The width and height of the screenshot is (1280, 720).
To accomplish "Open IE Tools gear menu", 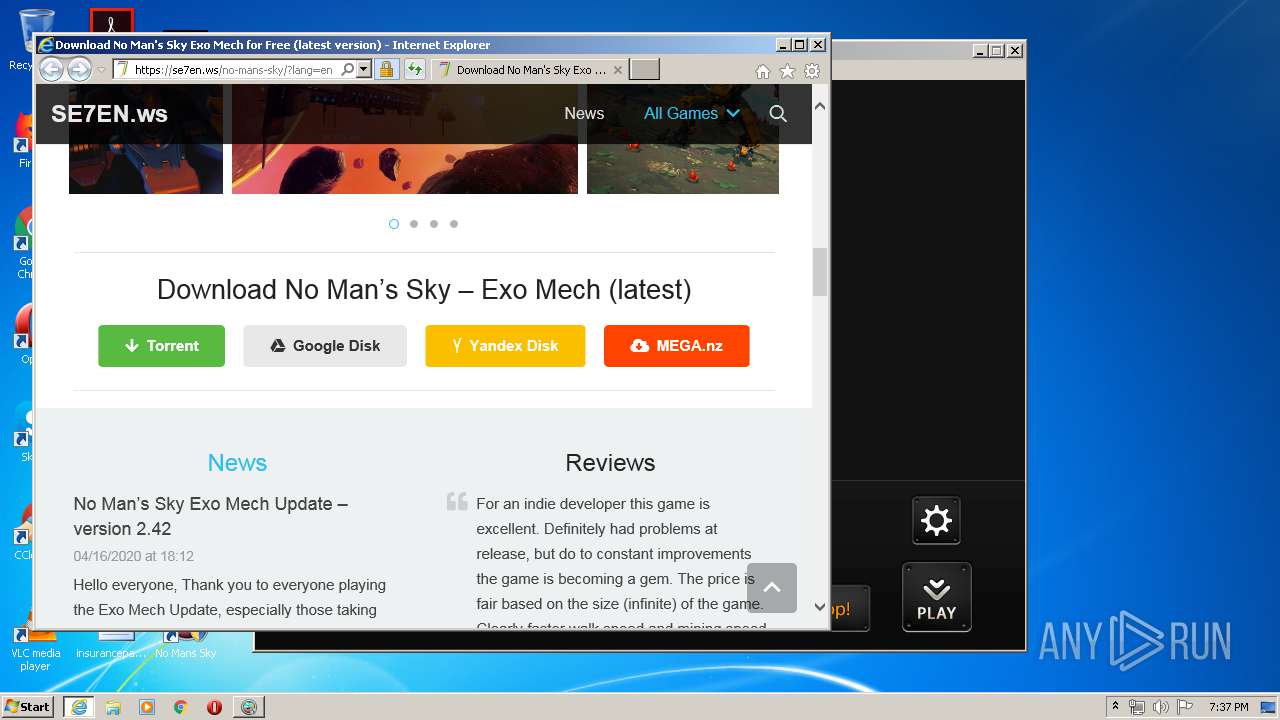I will (x=812, y=71).
